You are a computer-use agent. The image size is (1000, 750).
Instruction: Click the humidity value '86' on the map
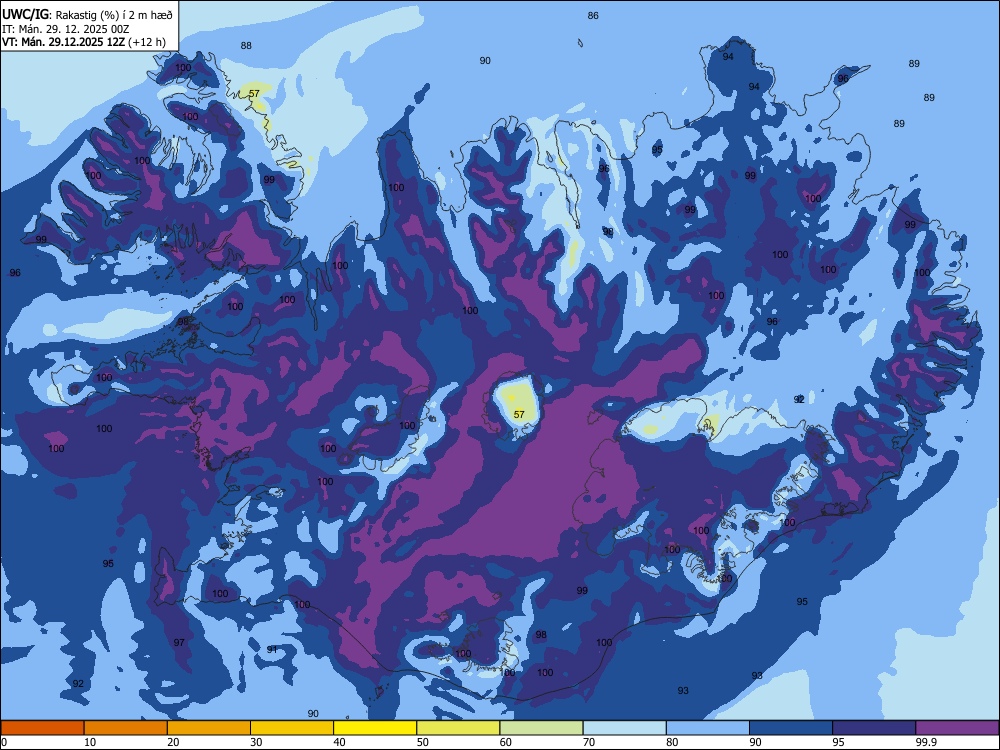tap(593, 15)
